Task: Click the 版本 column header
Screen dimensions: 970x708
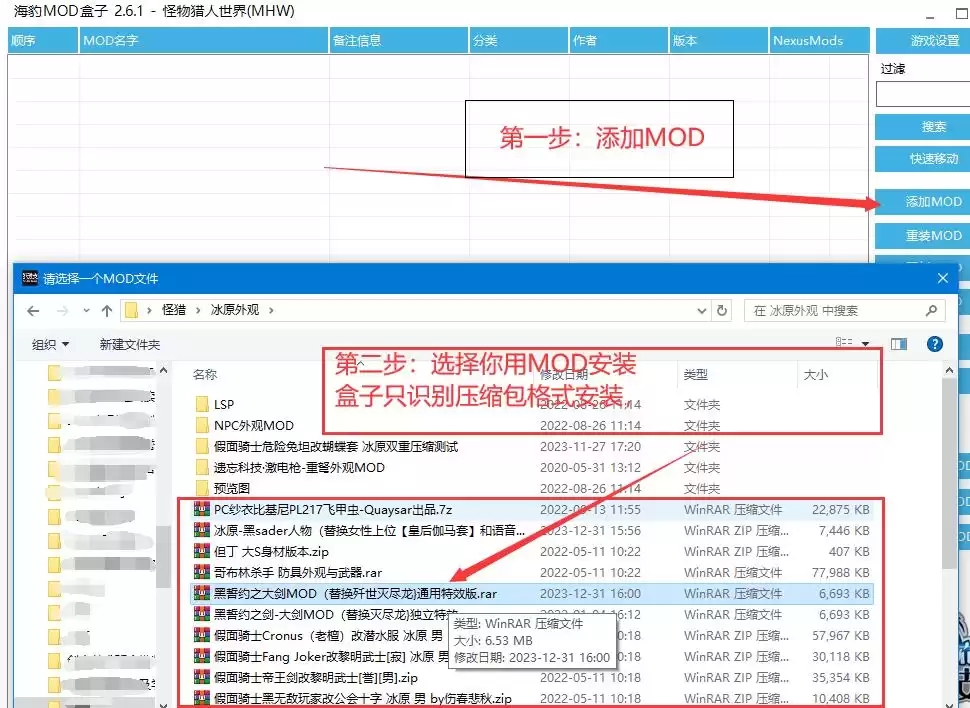Action: point(719,41)
